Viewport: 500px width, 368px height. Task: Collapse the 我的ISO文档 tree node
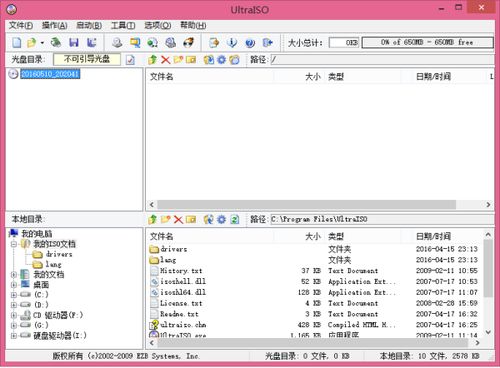(14, 244)
